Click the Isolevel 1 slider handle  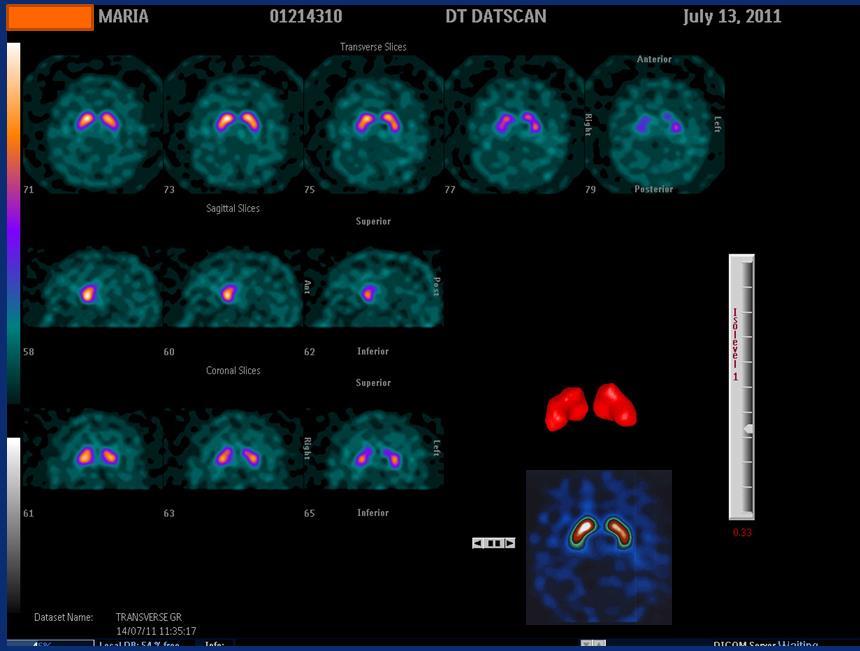748,429
